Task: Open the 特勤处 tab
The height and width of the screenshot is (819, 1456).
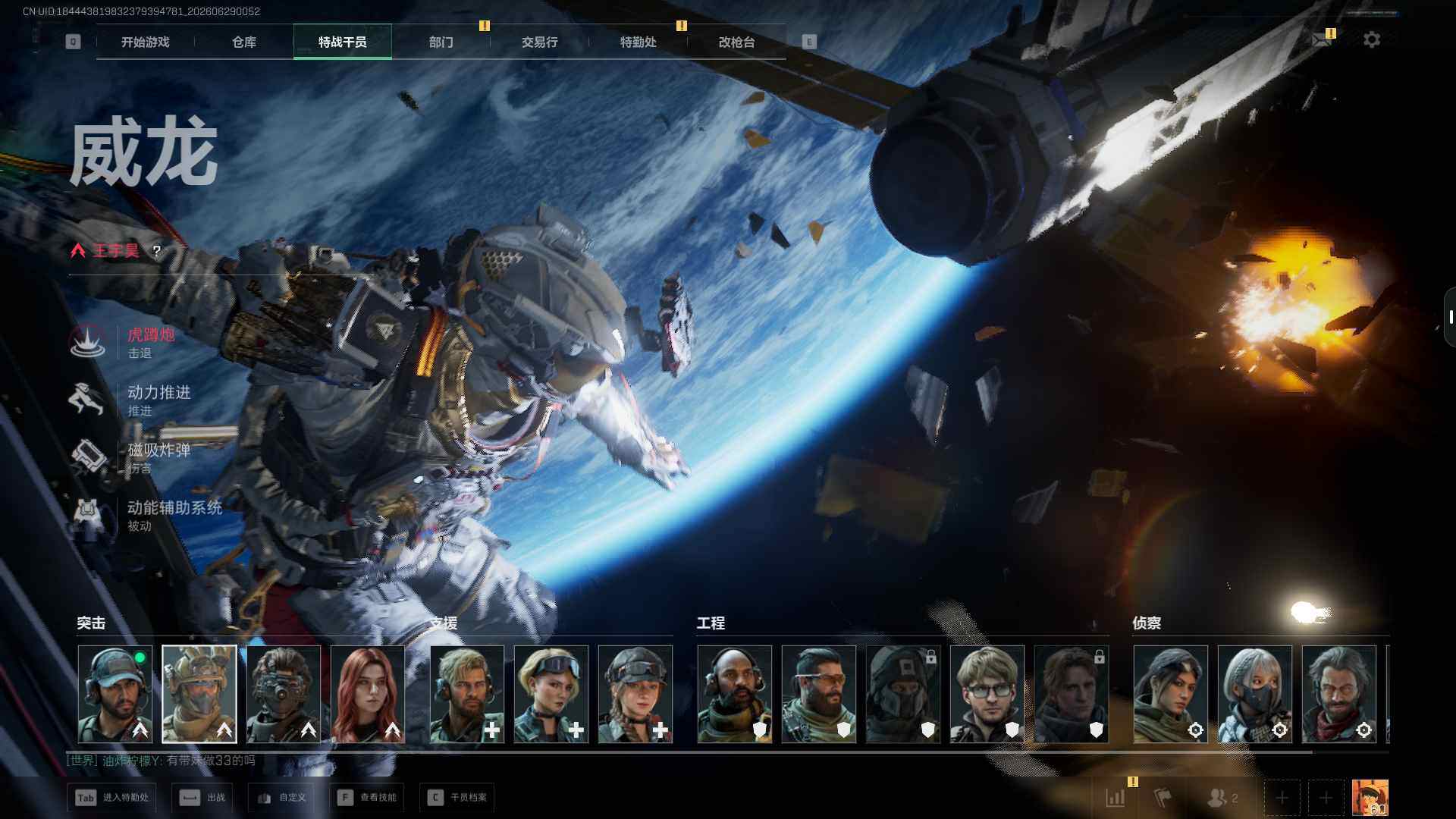Action: pos(638,42)
